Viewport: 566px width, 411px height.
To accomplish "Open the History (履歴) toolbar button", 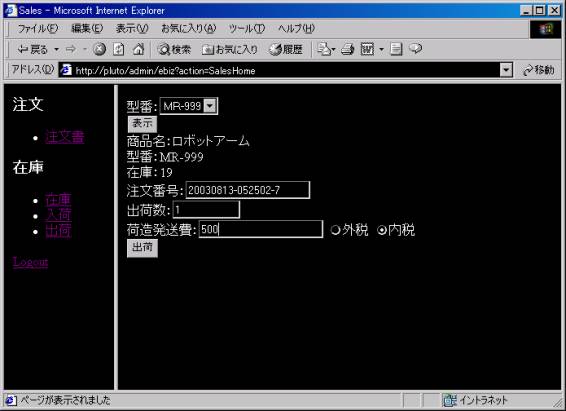I will [286, 49].
